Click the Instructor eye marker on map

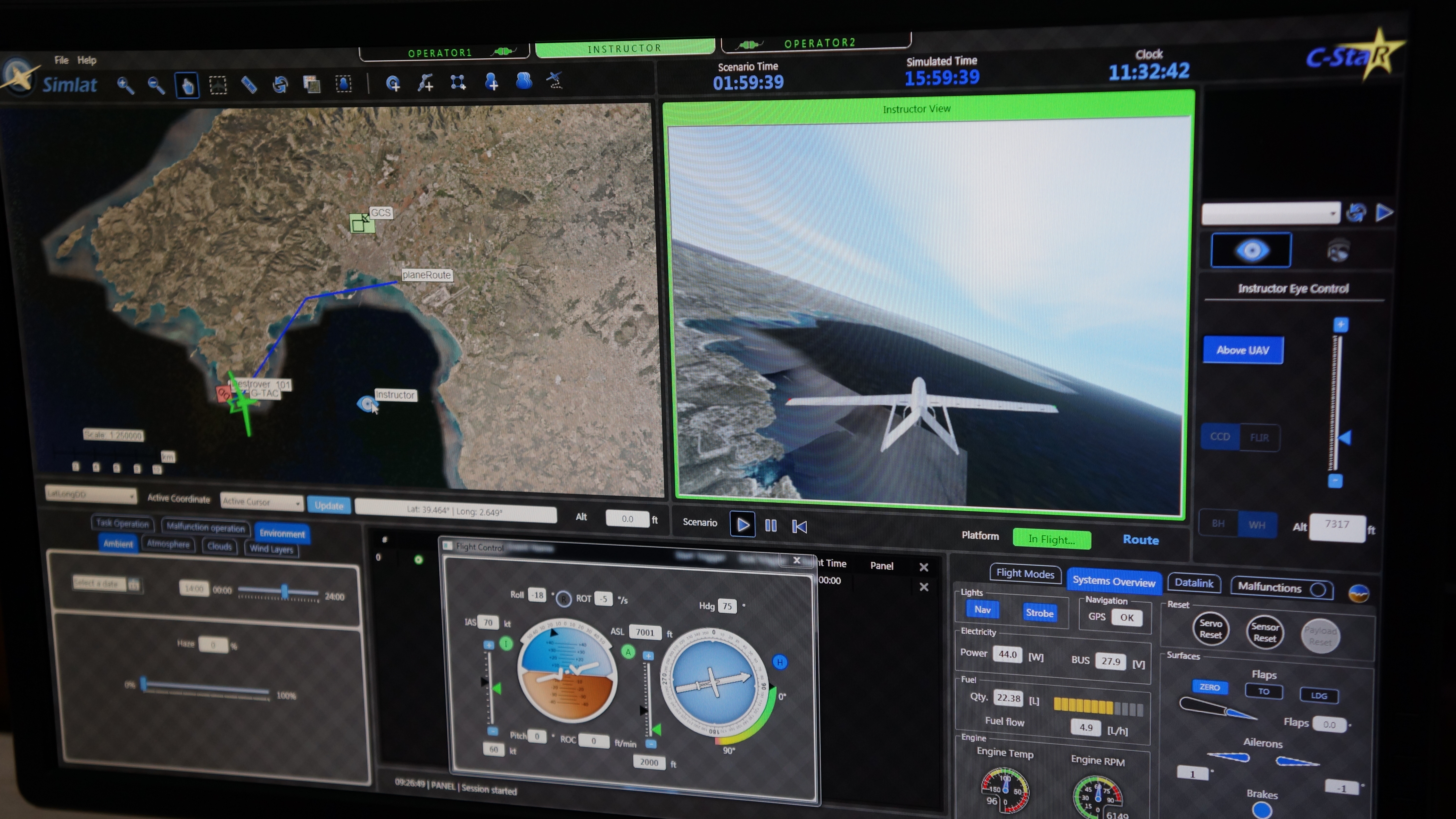point(367,404)
